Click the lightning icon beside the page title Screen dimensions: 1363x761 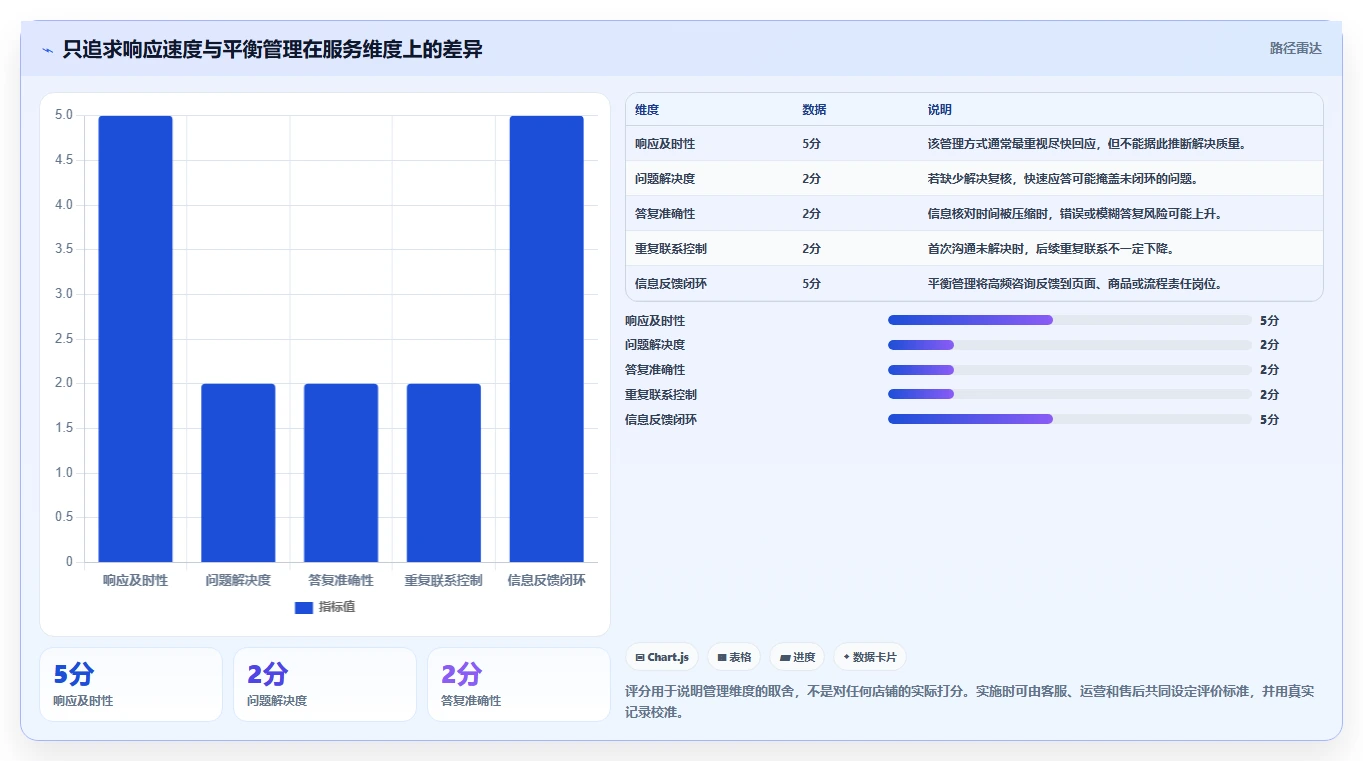point(47,50)
